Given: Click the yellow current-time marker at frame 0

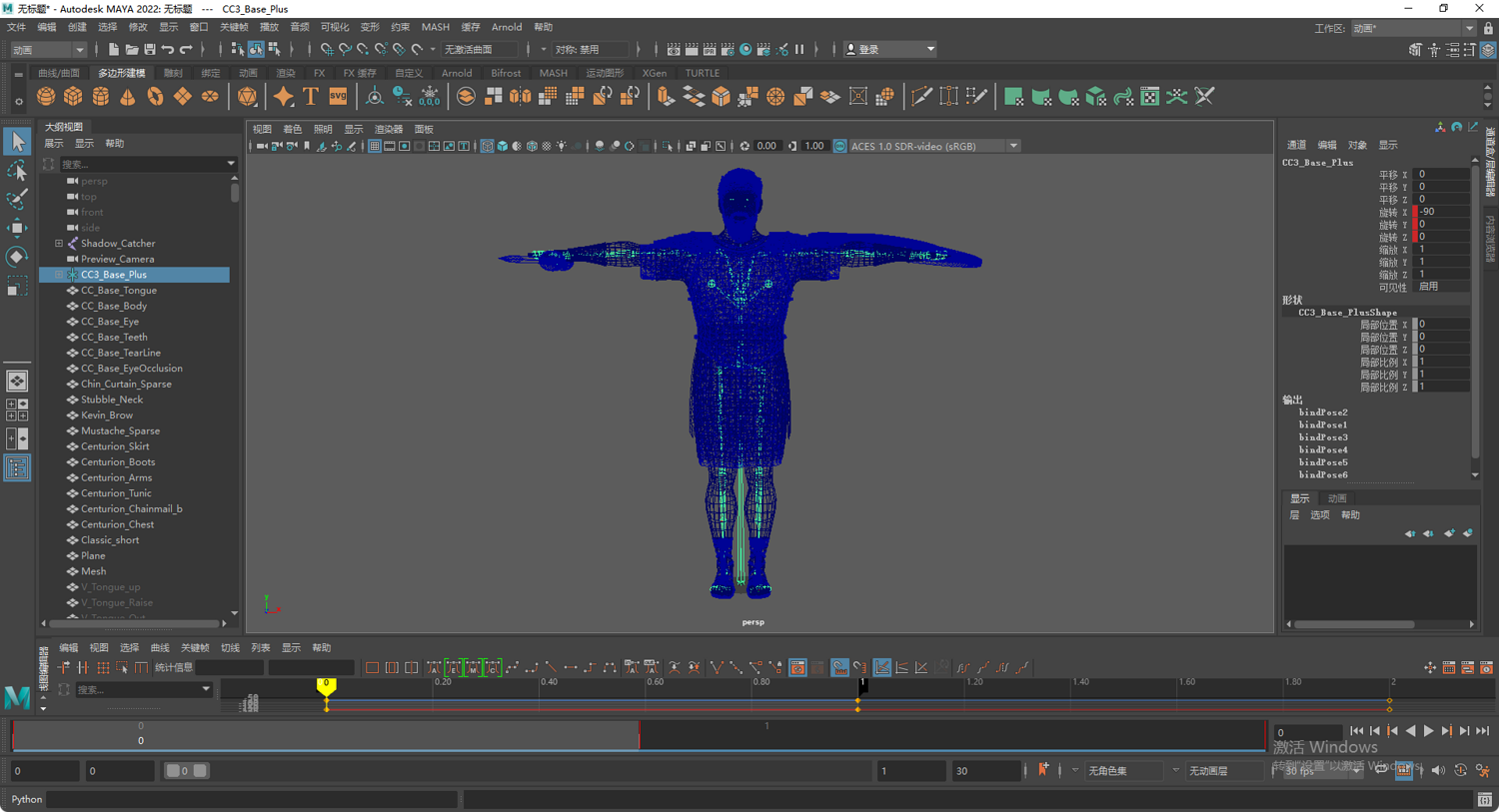Looking at the screenshot, I should [x=326, y=685].
